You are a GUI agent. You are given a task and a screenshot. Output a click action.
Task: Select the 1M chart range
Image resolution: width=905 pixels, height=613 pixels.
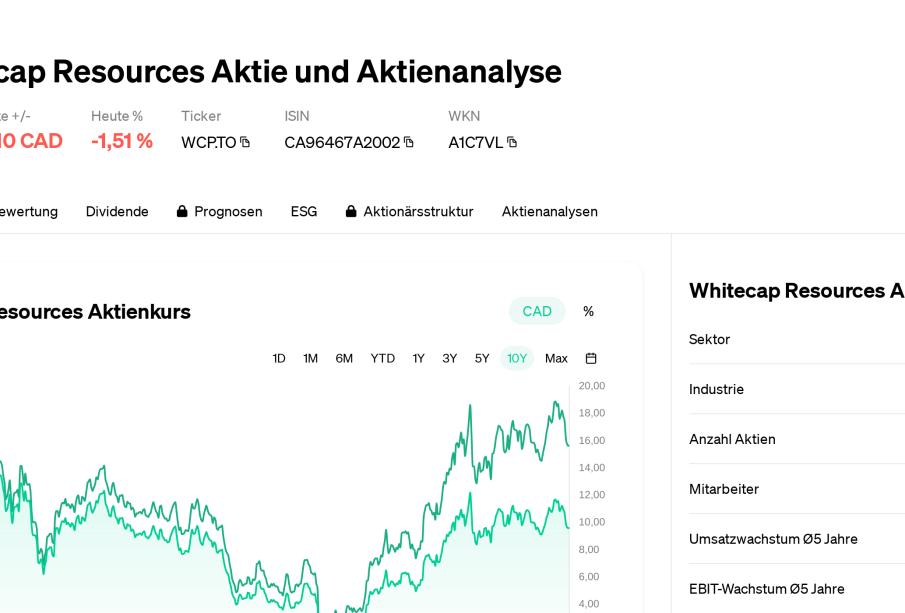[311, 358]
